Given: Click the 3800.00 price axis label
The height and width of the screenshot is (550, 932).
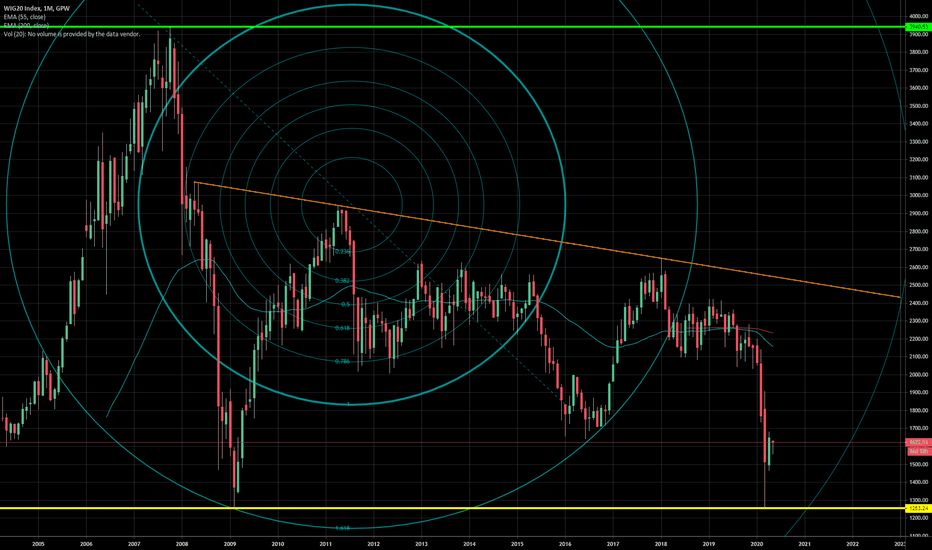Looking at the screenshot, I should pos(918,52).
